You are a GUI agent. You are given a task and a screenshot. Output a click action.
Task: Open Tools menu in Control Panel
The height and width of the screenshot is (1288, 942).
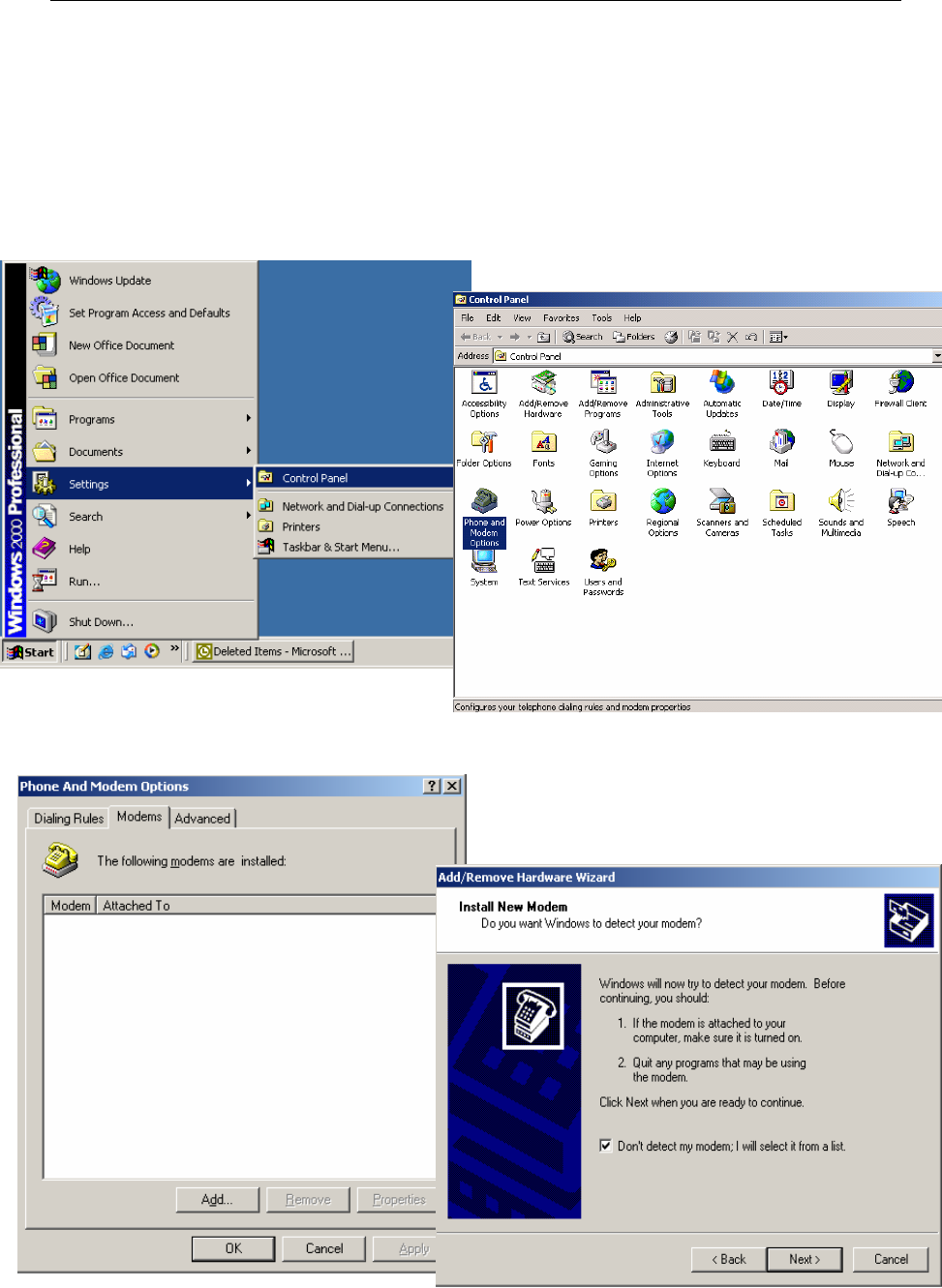(x=602, y=317)
